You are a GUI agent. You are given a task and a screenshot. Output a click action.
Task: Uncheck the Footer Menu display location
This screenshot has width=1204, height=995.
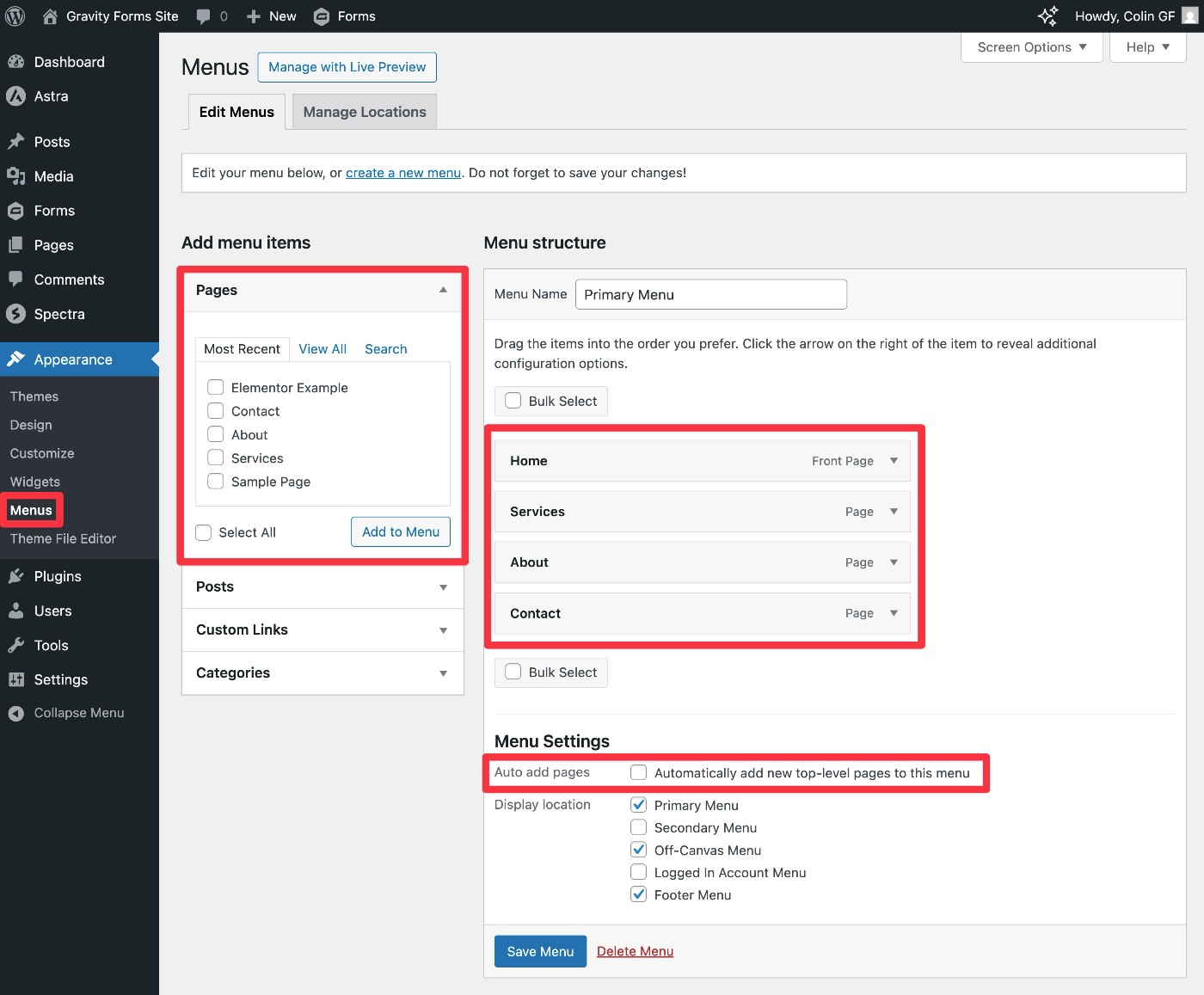point(639,894)
